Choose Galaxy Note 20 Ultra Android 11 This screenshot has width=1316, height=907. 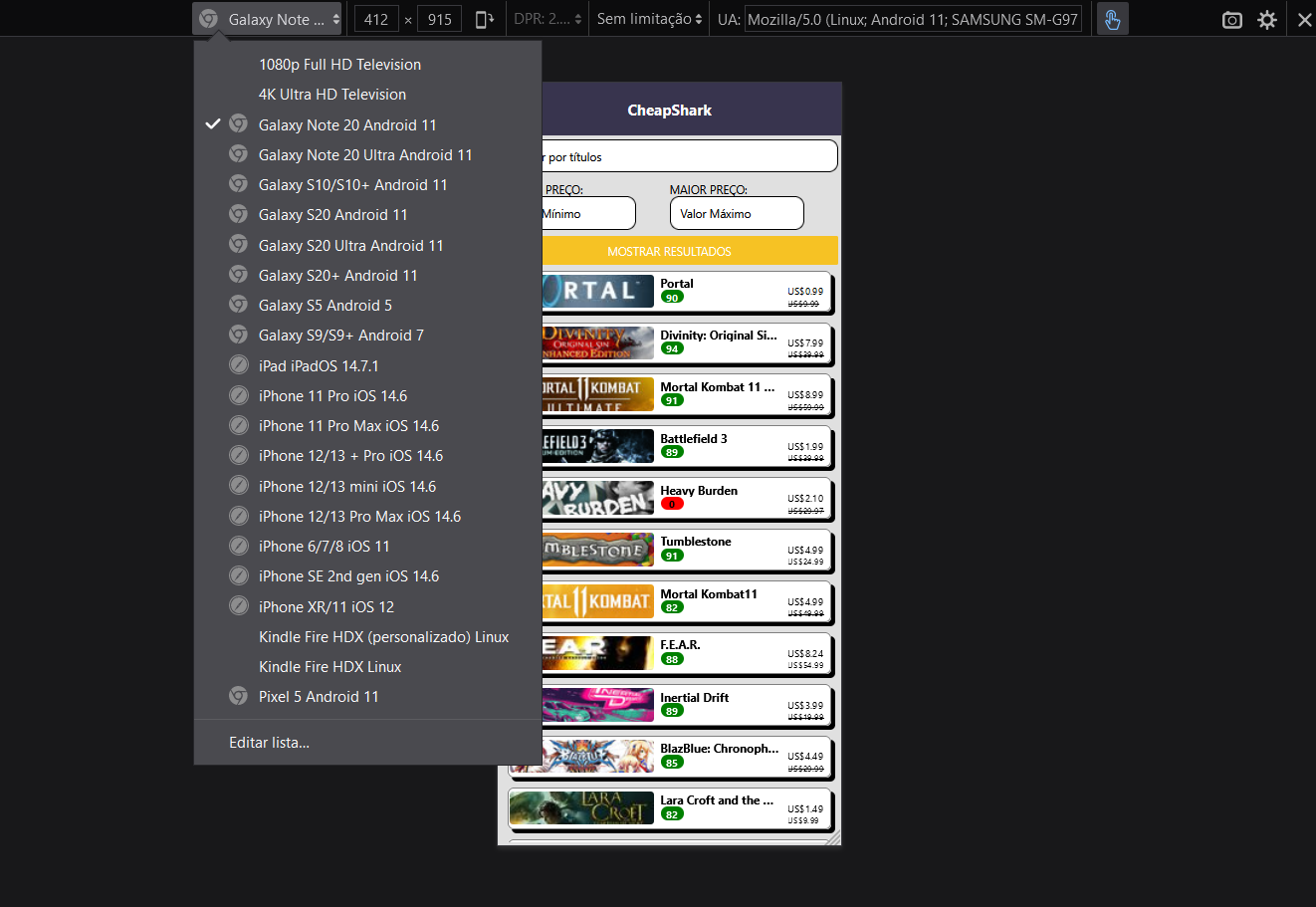pyautogui.click(x=367, y=155)
